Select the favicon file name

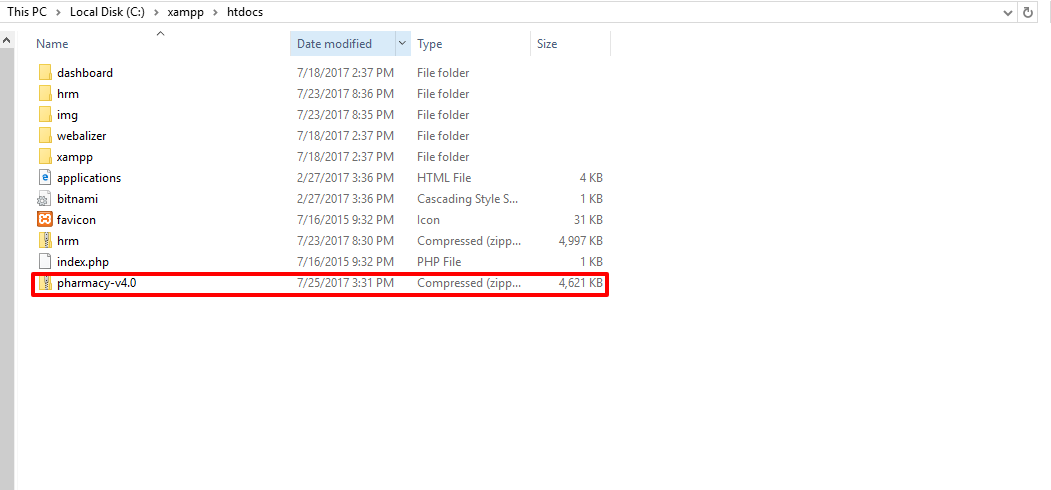tap(76, 220)
